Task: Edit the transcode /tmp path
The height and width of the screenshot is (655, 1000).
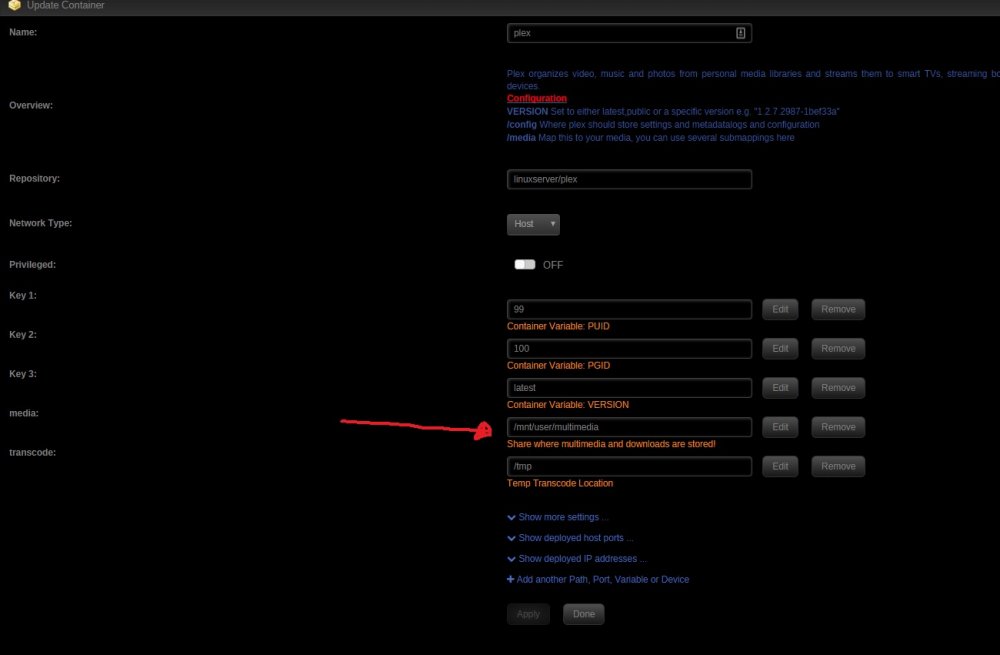Action: (780, 466)
